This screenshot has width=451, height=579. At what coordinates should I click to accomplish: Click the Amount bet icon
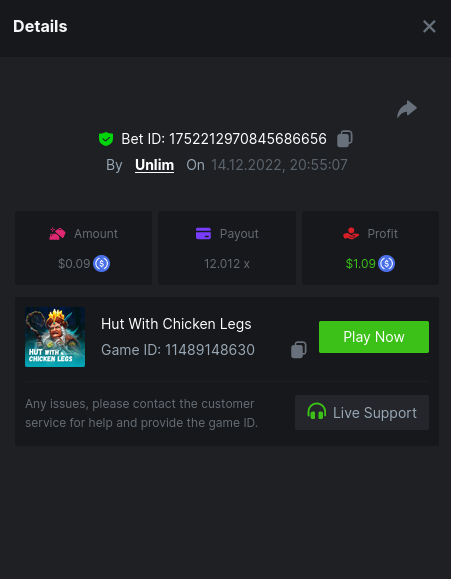[57, 234]
